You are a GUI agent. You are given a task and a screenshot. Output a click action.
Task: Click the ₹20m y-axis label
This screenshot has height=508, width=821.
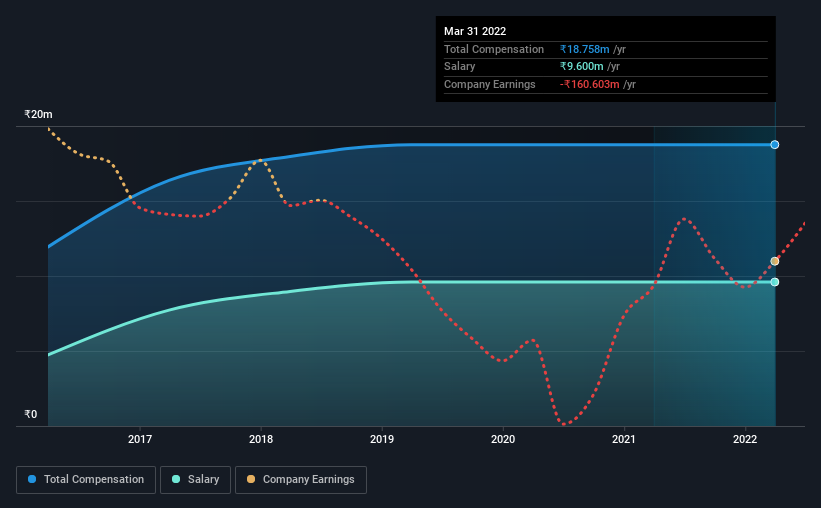pos(38,114)
